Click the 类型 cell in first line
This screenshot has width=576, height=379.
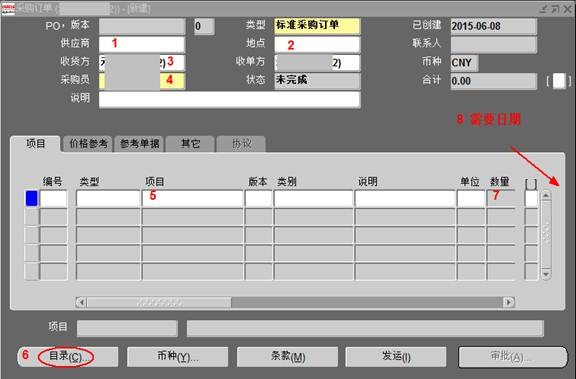pos(108,198)
